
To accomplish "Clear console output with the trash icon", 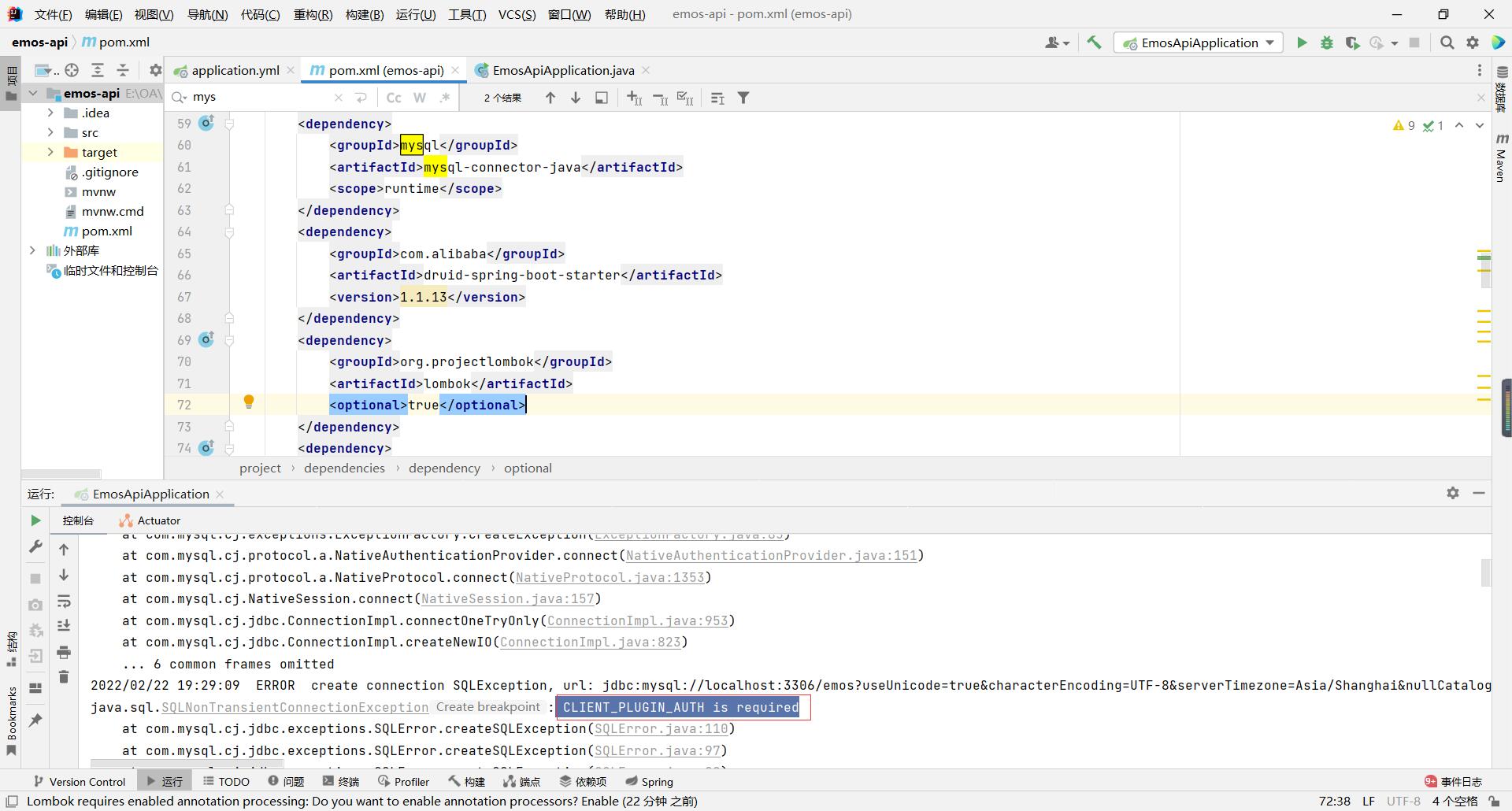I will [x=64, y=677].
